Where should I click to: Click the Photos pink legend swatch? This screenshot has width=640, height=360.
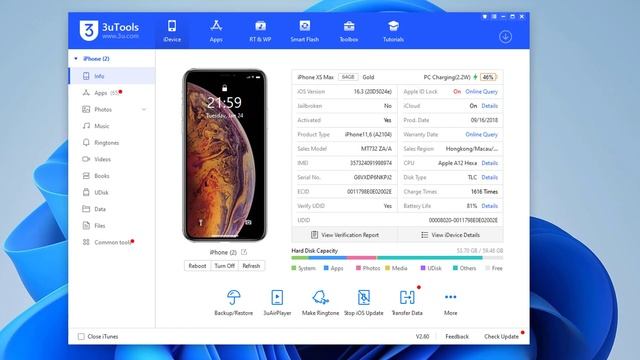tap(358, 268)
